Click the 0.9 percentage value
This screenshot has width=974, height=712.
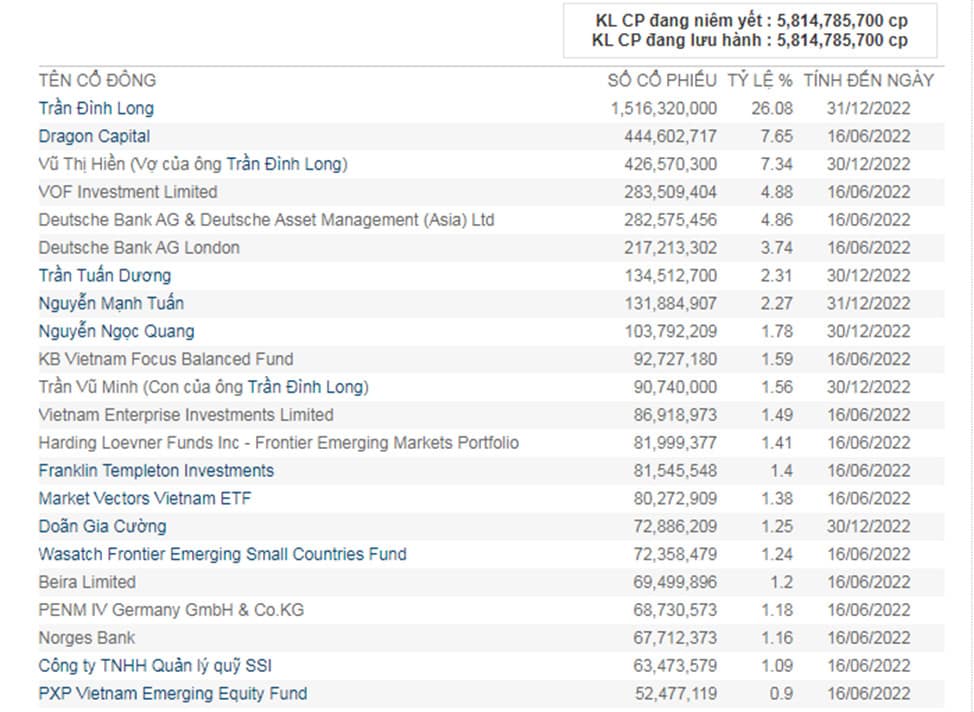point(781,693)
